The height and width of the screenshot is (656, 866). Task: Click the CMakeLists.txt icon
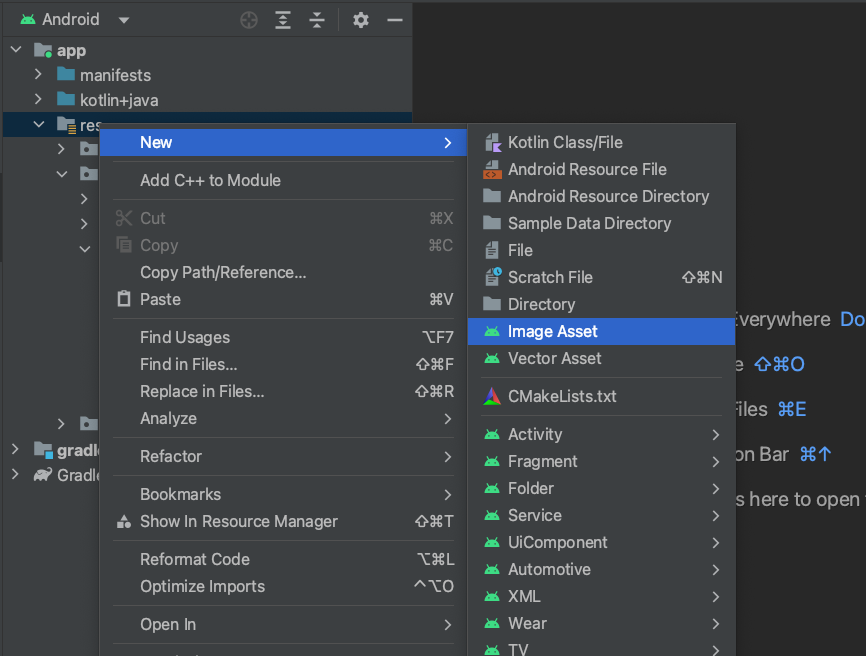pyautogui.click(x=492, y=397)
